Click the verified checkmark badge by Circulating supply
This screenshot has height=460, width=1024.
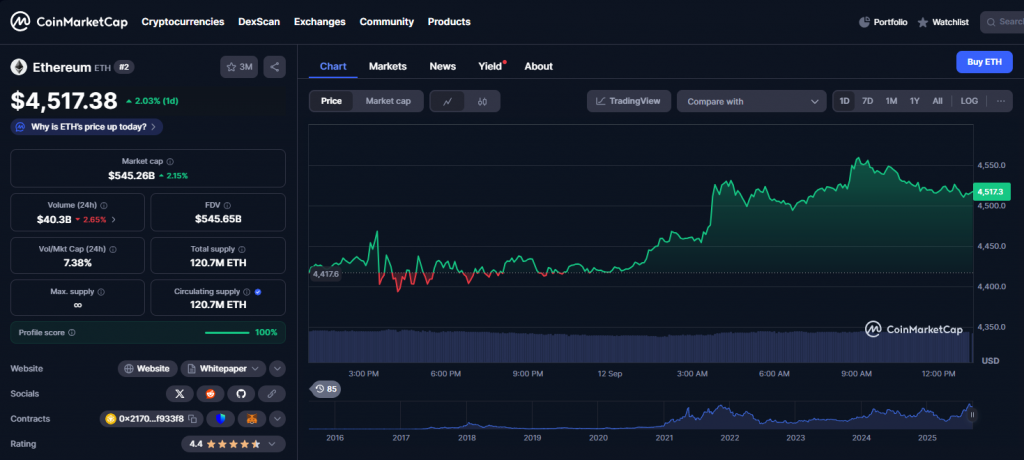[x=257, y=292]
